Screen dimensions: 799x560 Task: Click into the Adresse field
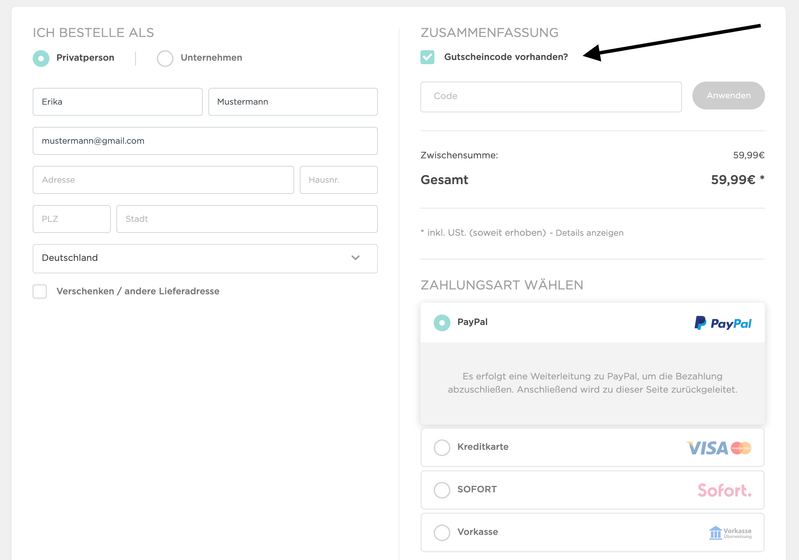point(163,180)
